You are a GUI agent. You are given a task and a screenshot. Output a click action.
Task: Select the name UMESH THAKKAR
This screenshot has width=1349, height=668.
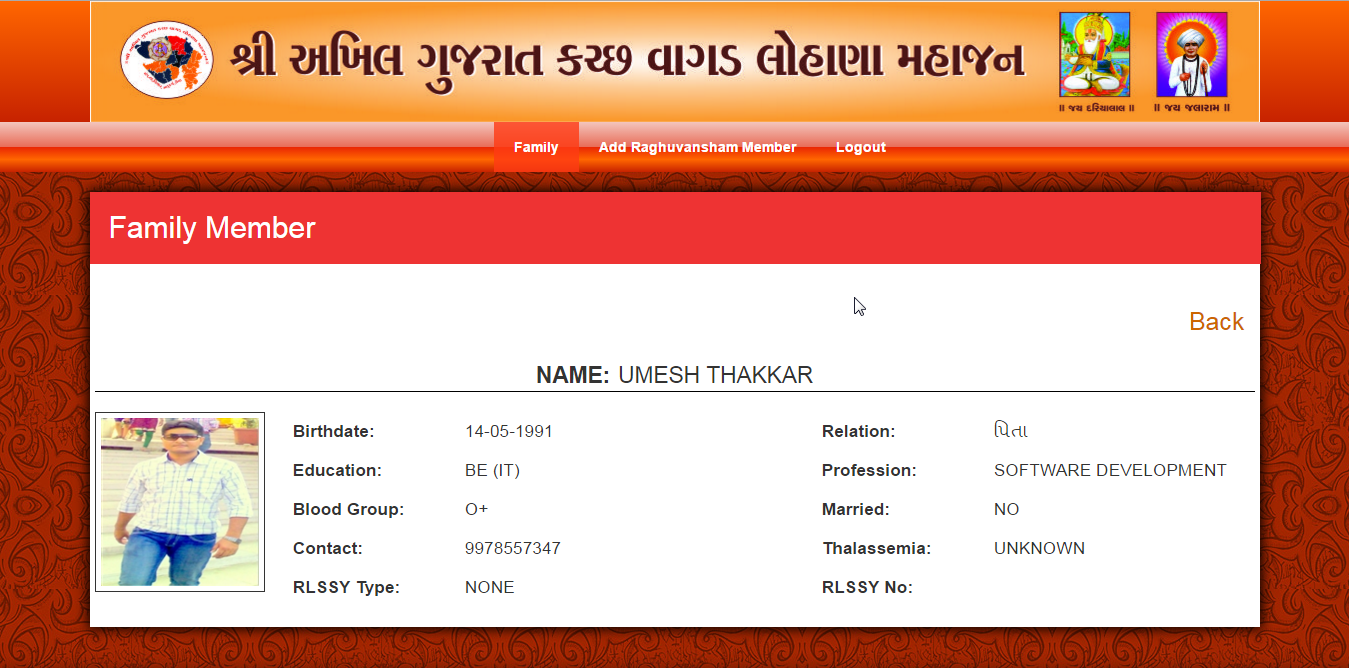[715, 375]
